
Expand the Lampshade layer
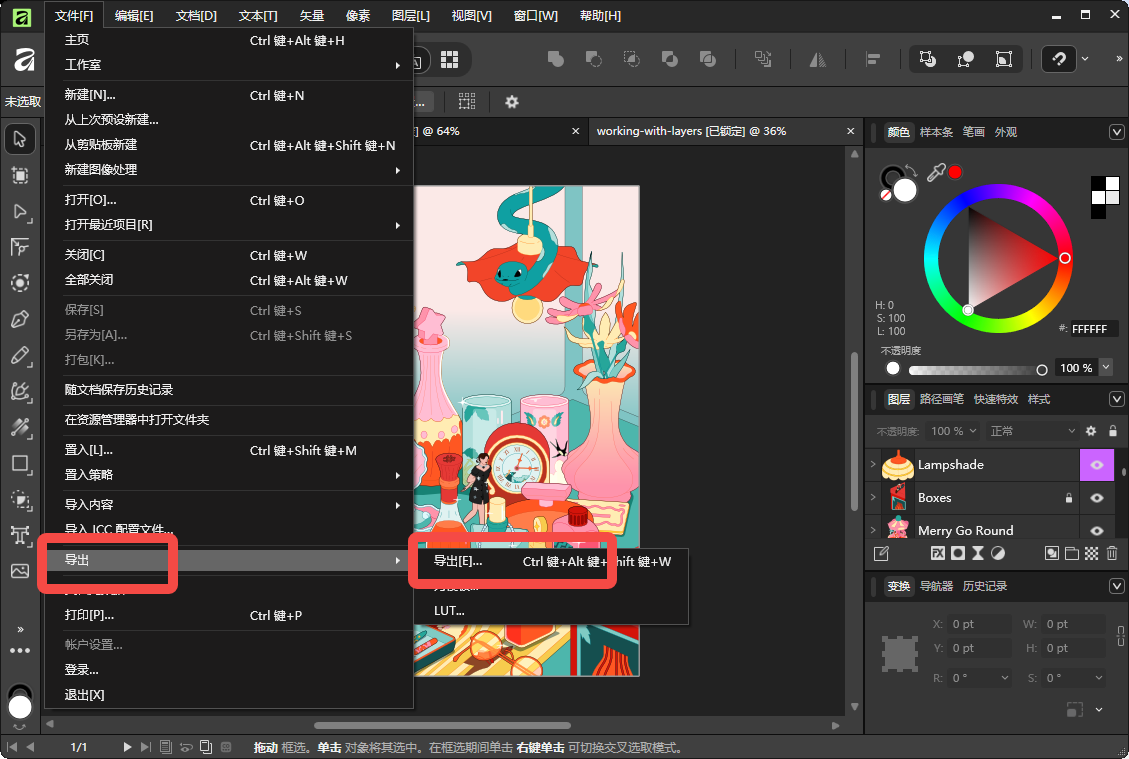click(x=873, y=464)
